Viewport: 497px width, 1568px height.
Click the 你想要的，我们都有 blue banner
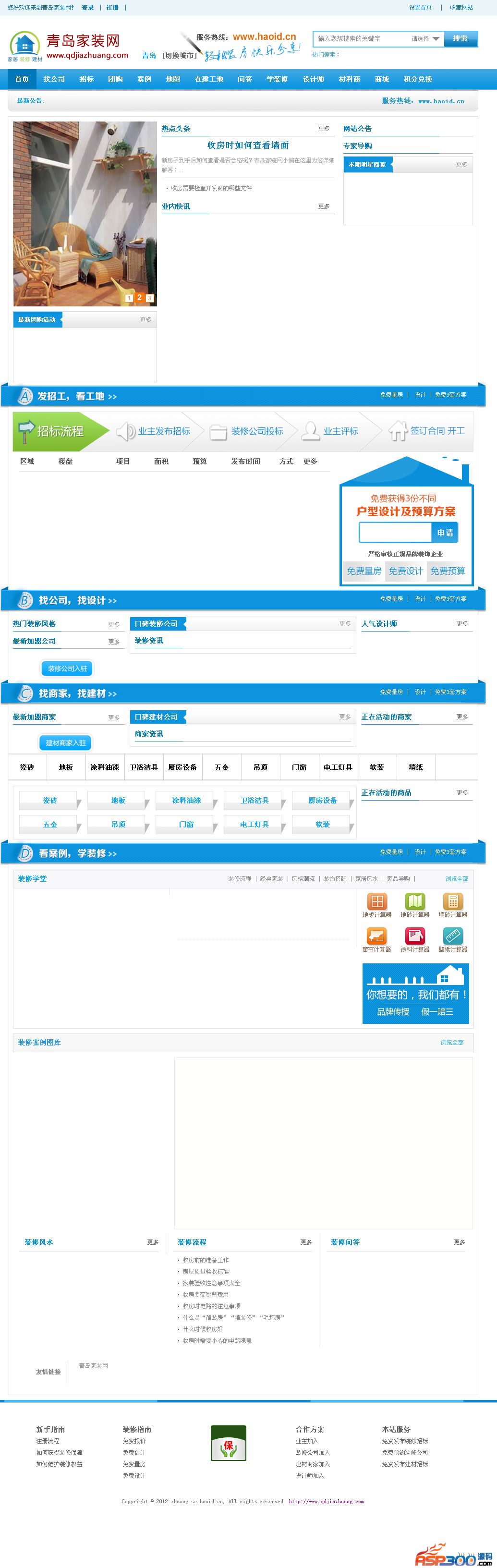tap(416, 994)
